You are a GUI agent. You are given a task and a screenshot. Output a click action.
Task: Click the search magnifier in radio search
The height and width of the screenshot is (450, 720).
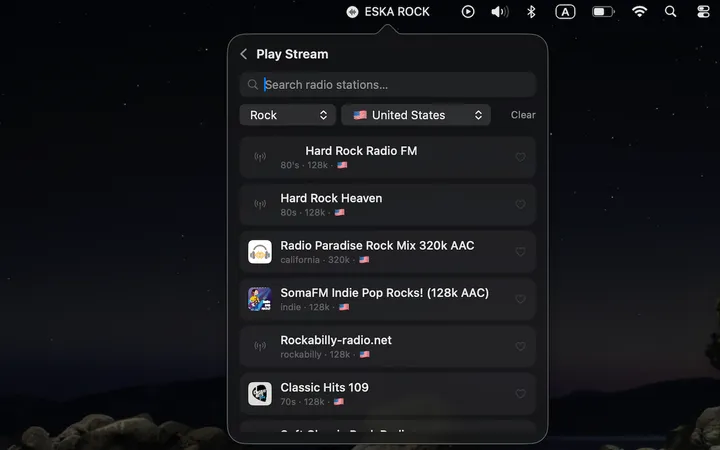coord(253,84)
